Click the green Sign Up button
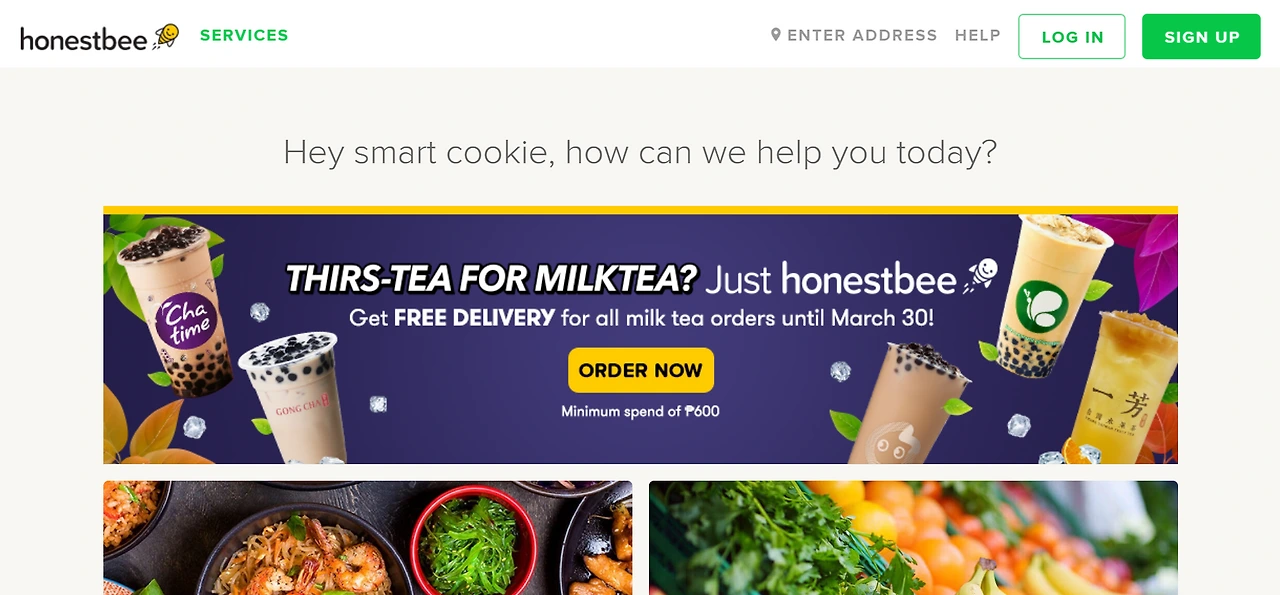The width and height of the screenshot is (1280, 595). coord(1201,37)
